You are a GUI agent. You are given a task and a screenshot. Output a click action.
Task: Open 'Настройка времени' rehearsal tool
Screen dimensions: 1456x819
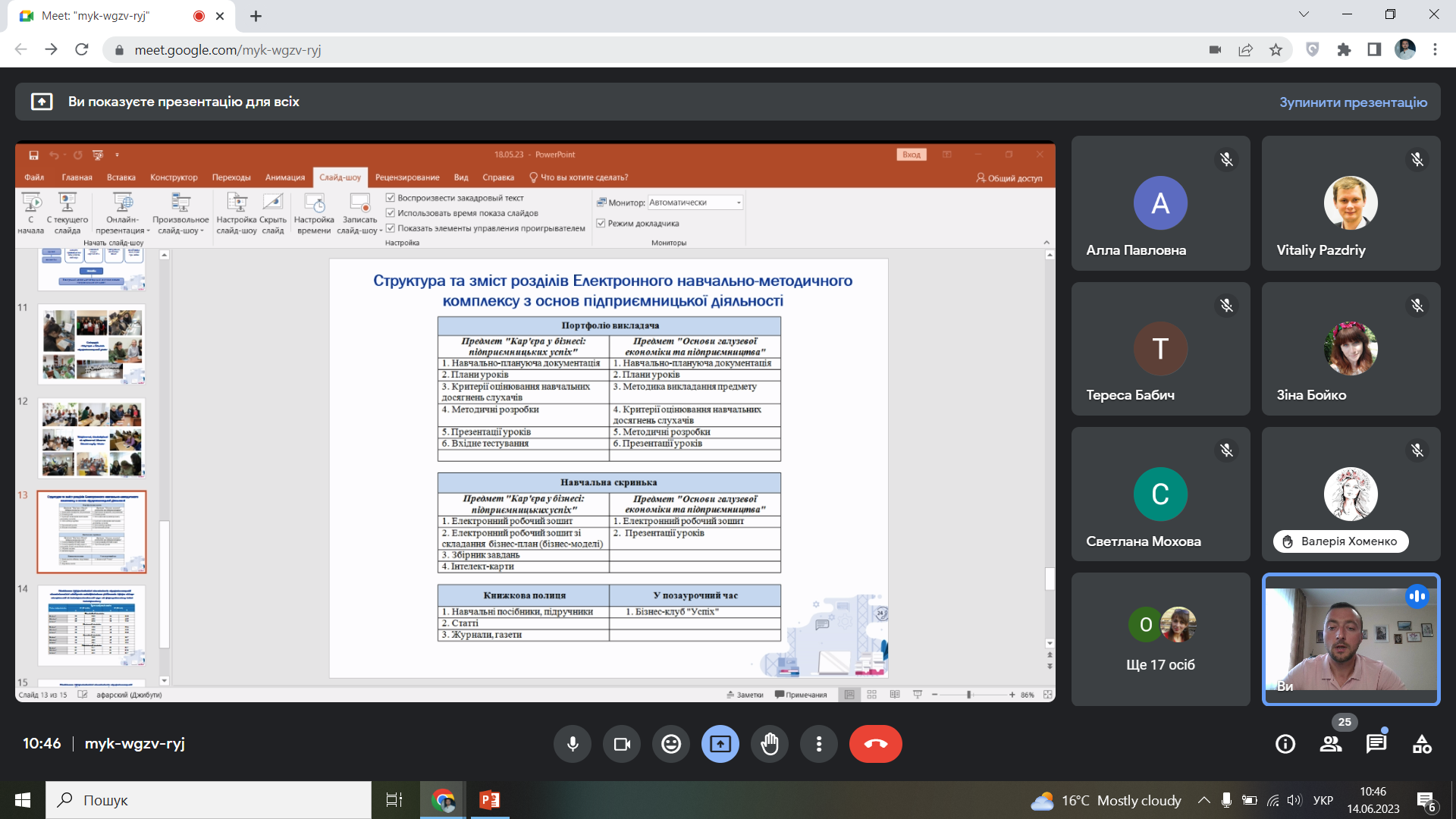[314, 213]
